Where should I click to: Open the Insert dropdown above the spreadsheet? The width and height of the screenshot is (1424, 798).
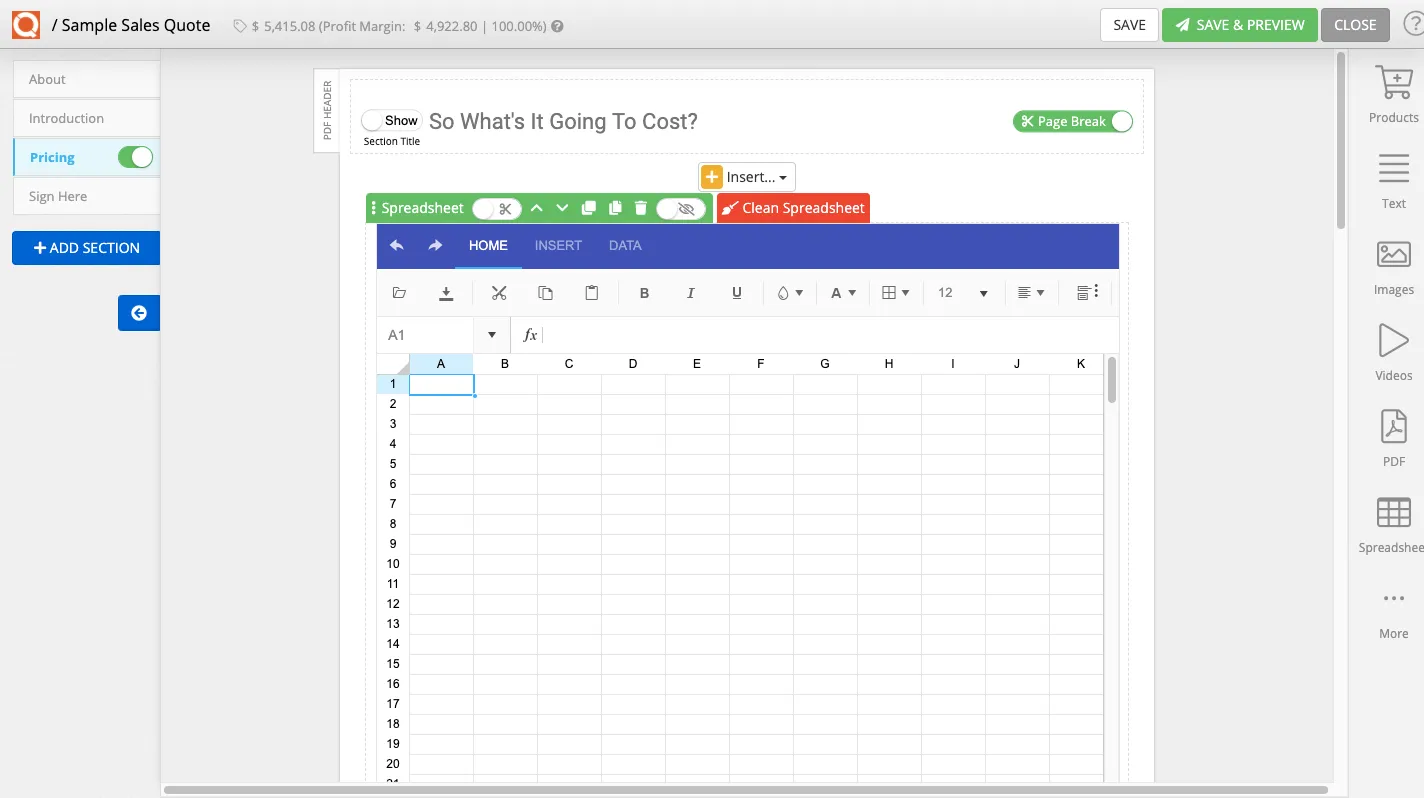coord(746,176)
